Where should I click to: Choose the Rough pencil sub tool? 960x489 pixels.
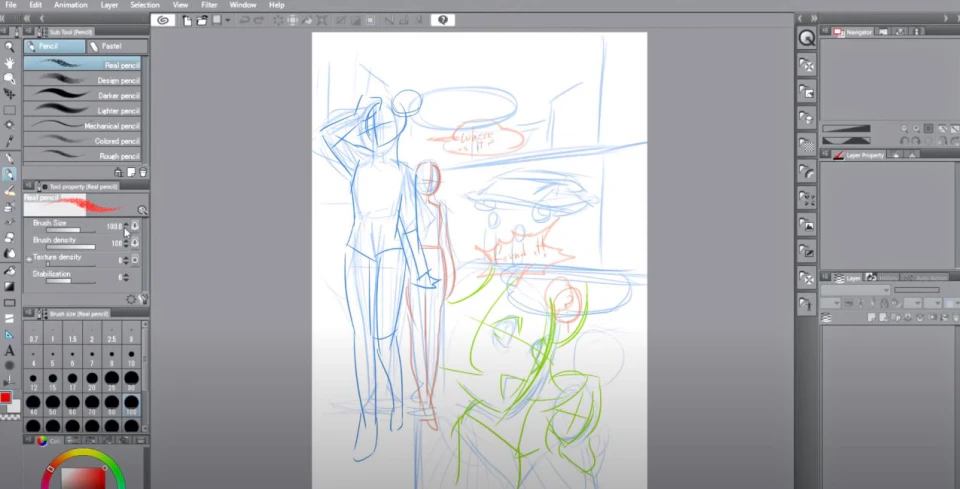(82, 155)
